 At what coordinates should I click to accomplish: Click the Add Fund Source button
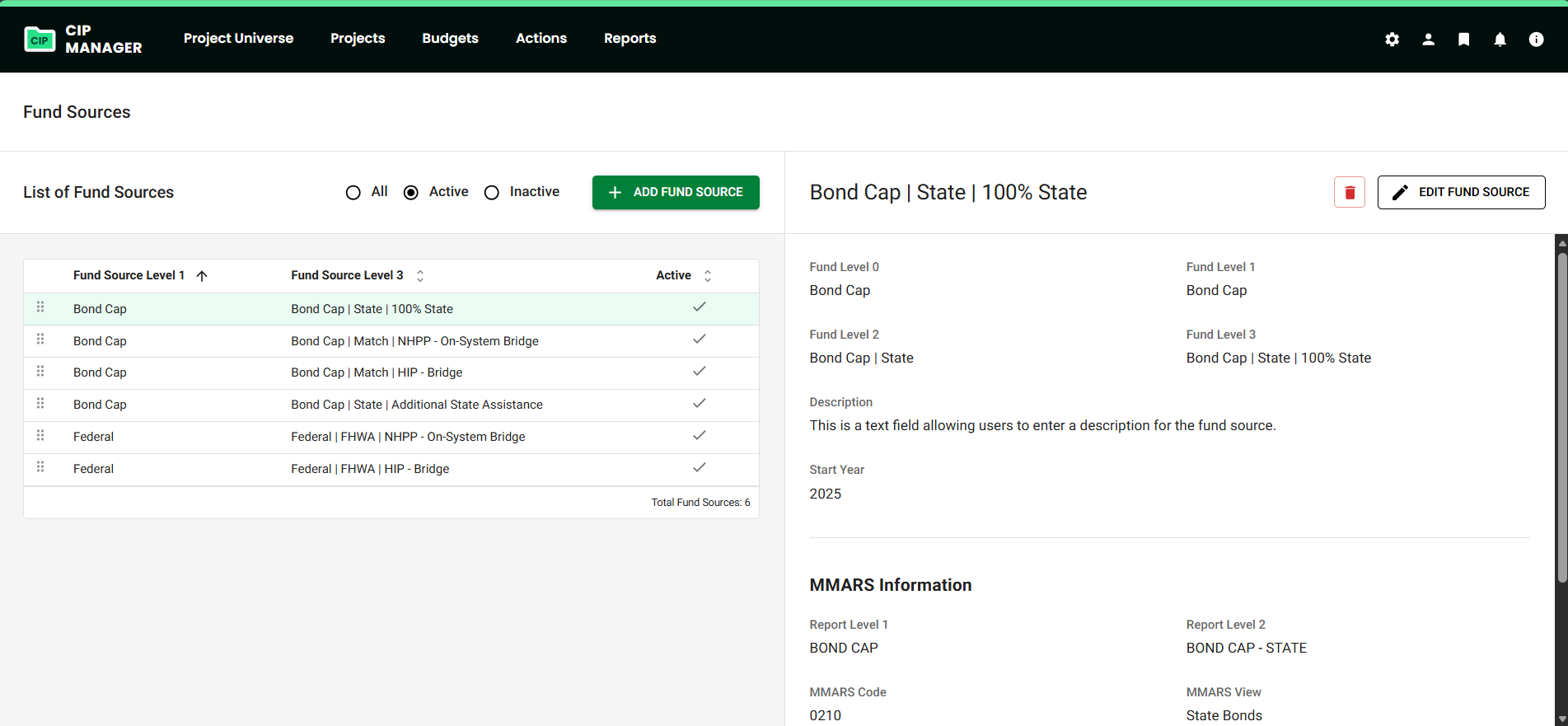pos(676,192)
